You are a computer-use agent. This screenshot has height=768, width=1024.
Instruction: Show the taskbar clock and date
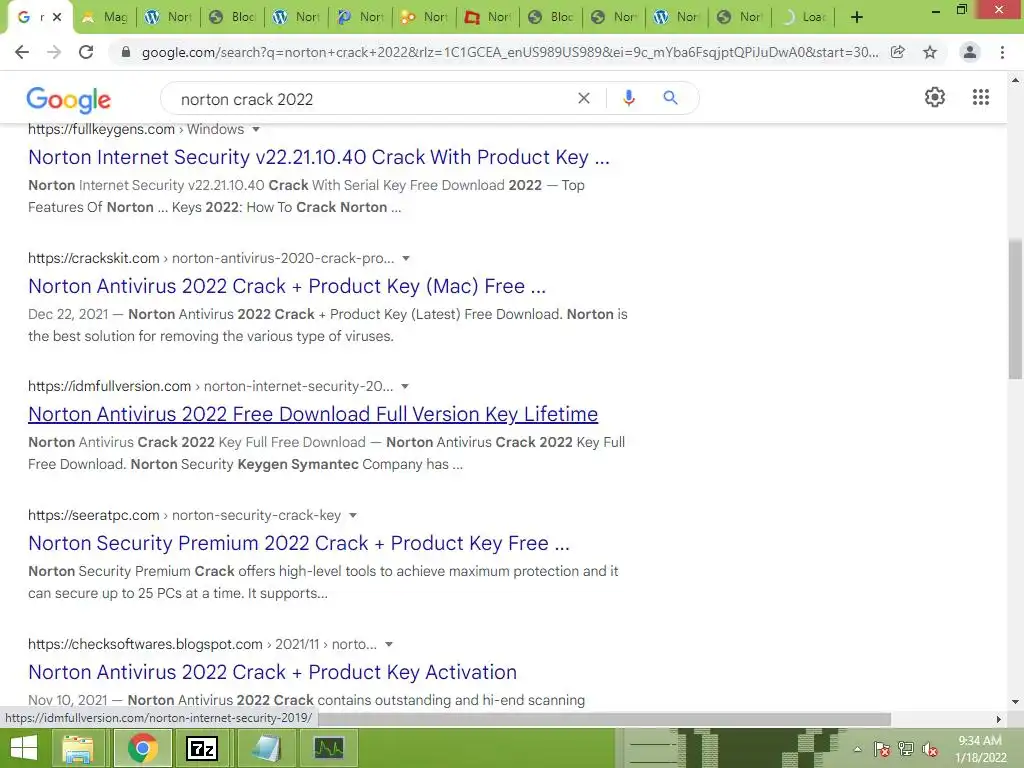click(980, 749)
